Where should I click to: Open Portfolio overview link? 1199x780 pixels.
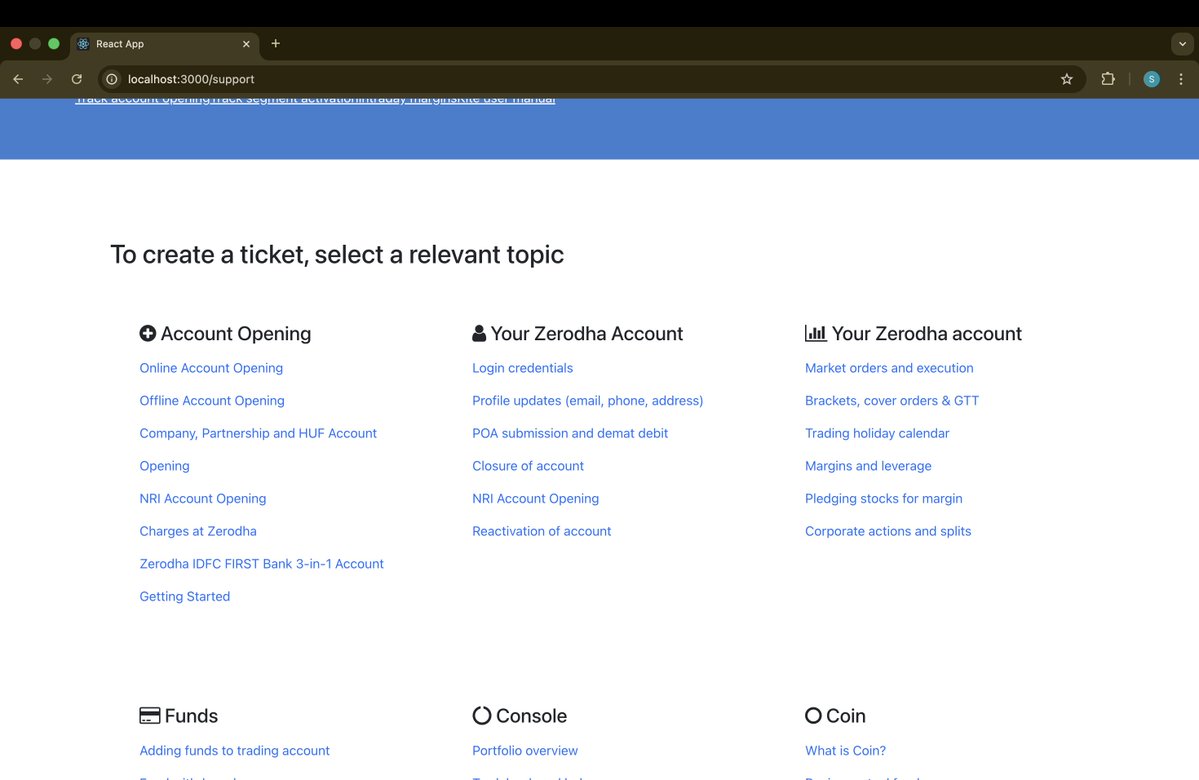(525, 751)
